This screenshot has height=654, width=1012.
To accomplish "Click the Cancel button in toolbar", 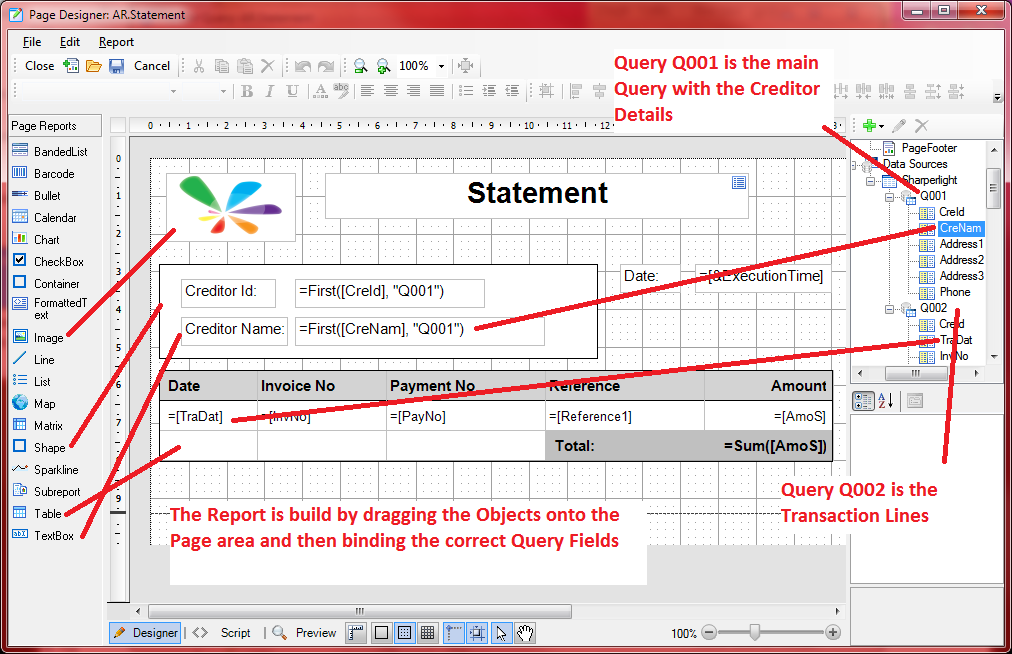I will click(152, 66).
